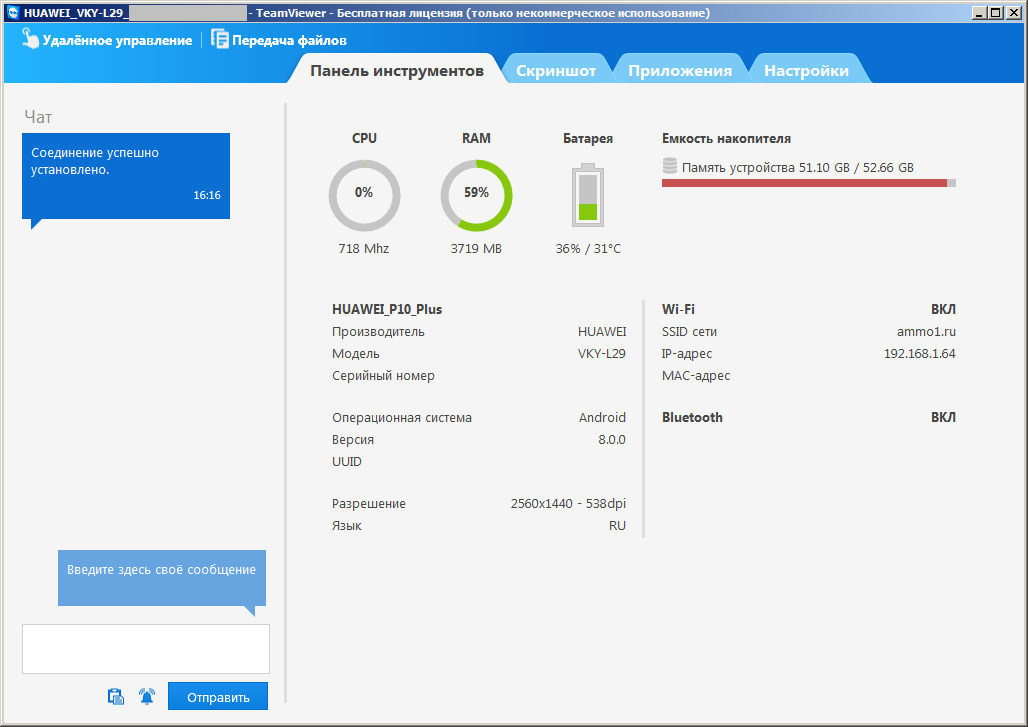The height and width of the screenshot is (727, 1028).
Task: Click the '192.168.1.64' IP address
Action: tap(920, 353)
